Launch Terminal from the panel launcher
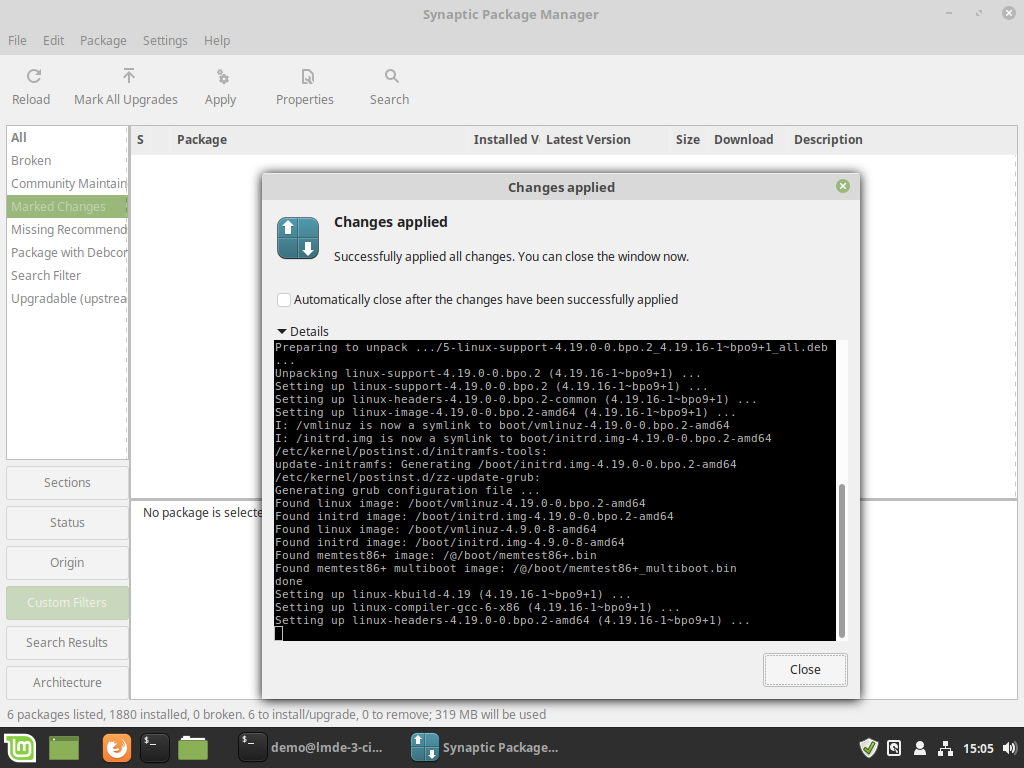This screenshot has width=1024, height=768. coord(155,748)
